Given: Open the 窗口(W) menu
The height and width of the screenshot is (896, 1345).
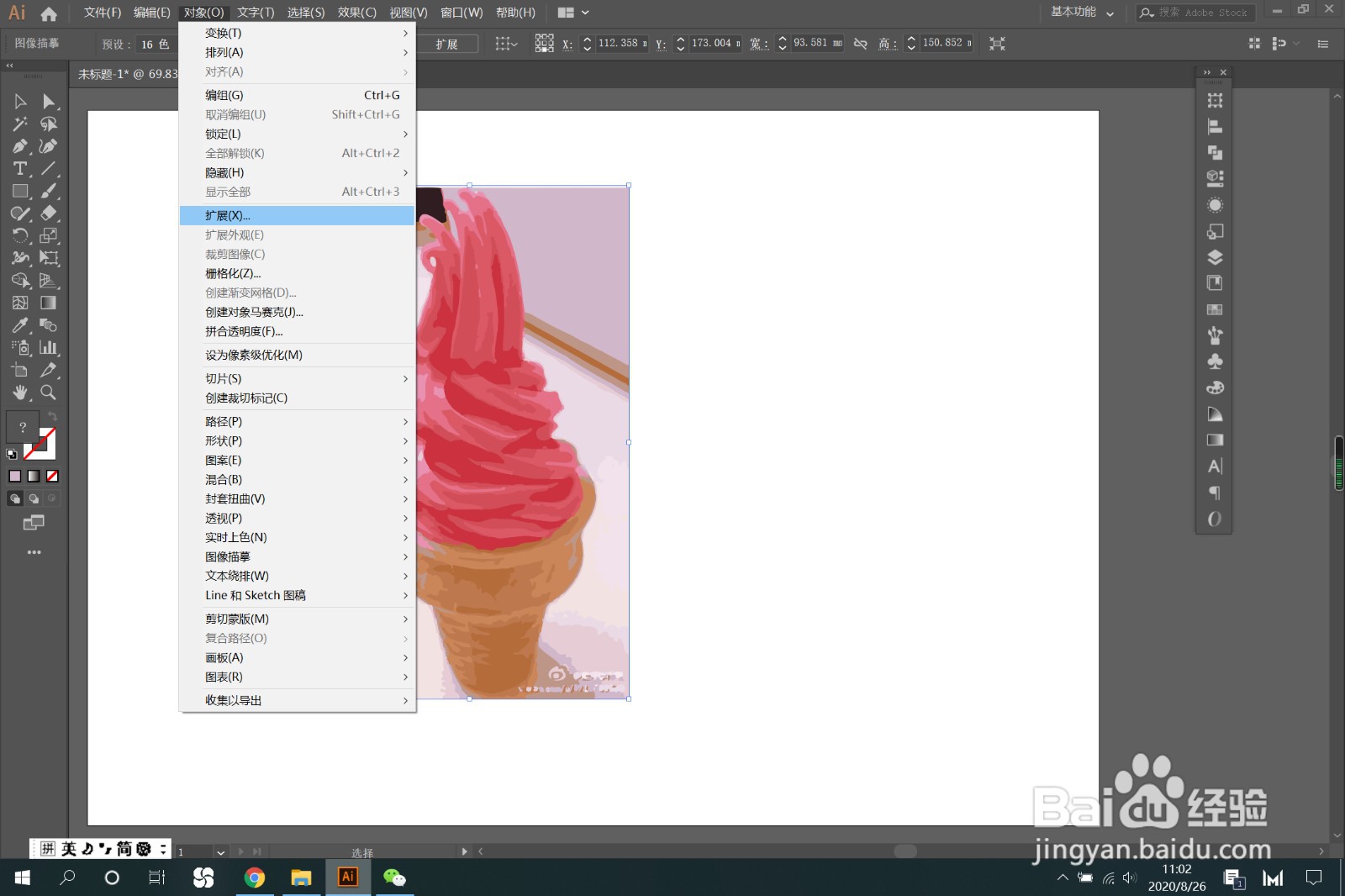Looking at the screenshot, I should pos(462,13).
